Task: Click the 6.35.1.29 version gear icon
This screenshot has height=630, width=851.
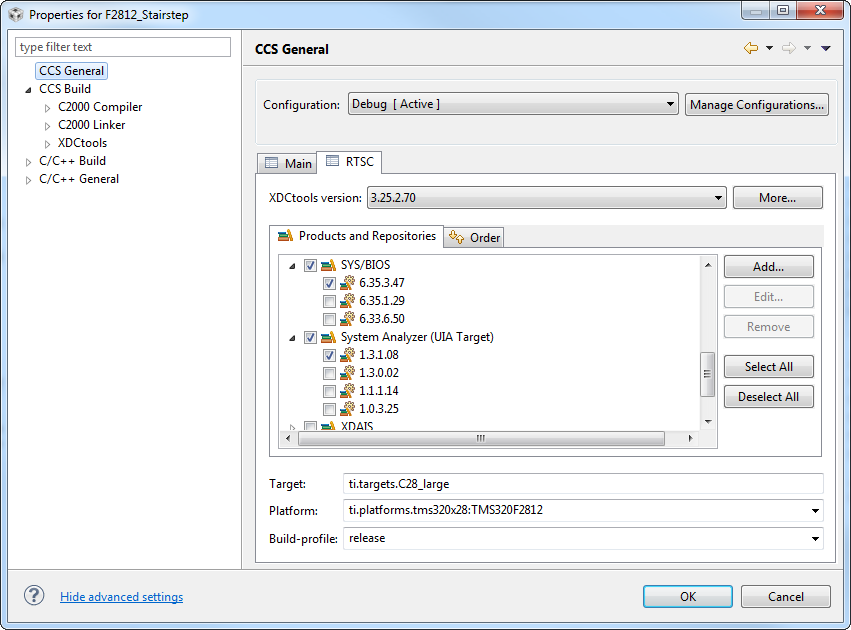Action: [x=347, y=300]
